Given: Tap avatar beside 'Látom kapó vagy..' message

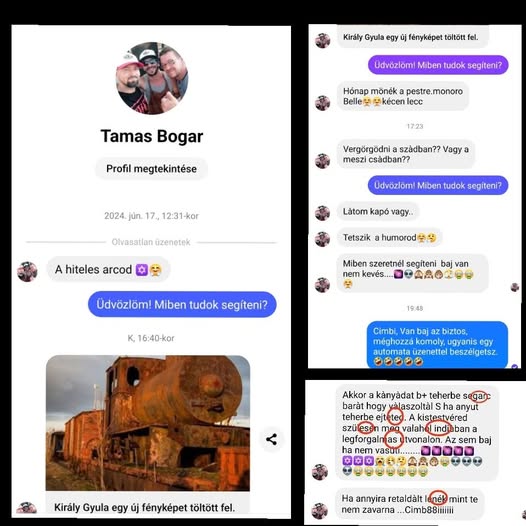Looking at the screenshot, I should click(322, 213).
